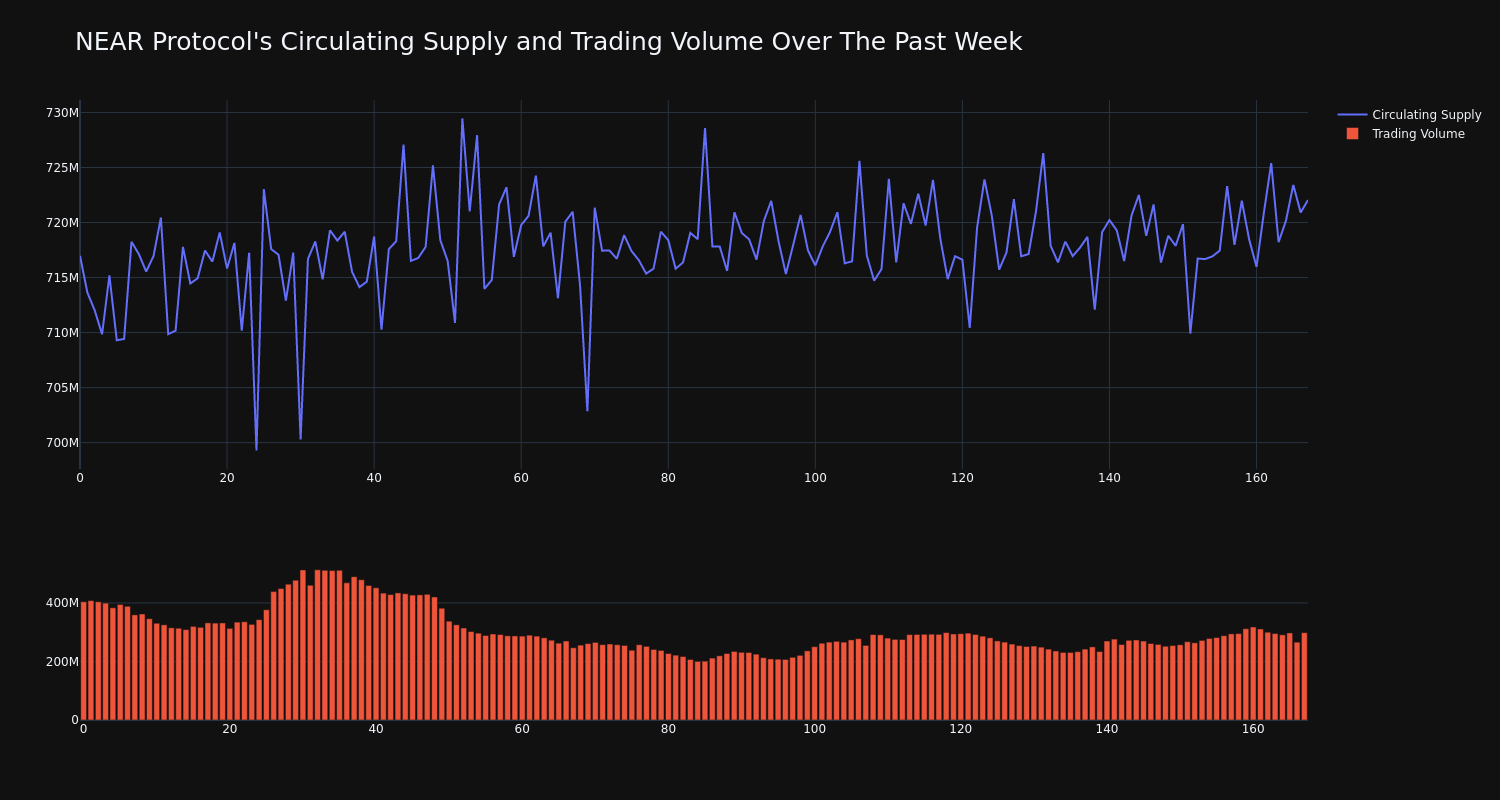Click the 140 tick on supply chart x-axis
1500x800 pixels.
(1109, 478)
